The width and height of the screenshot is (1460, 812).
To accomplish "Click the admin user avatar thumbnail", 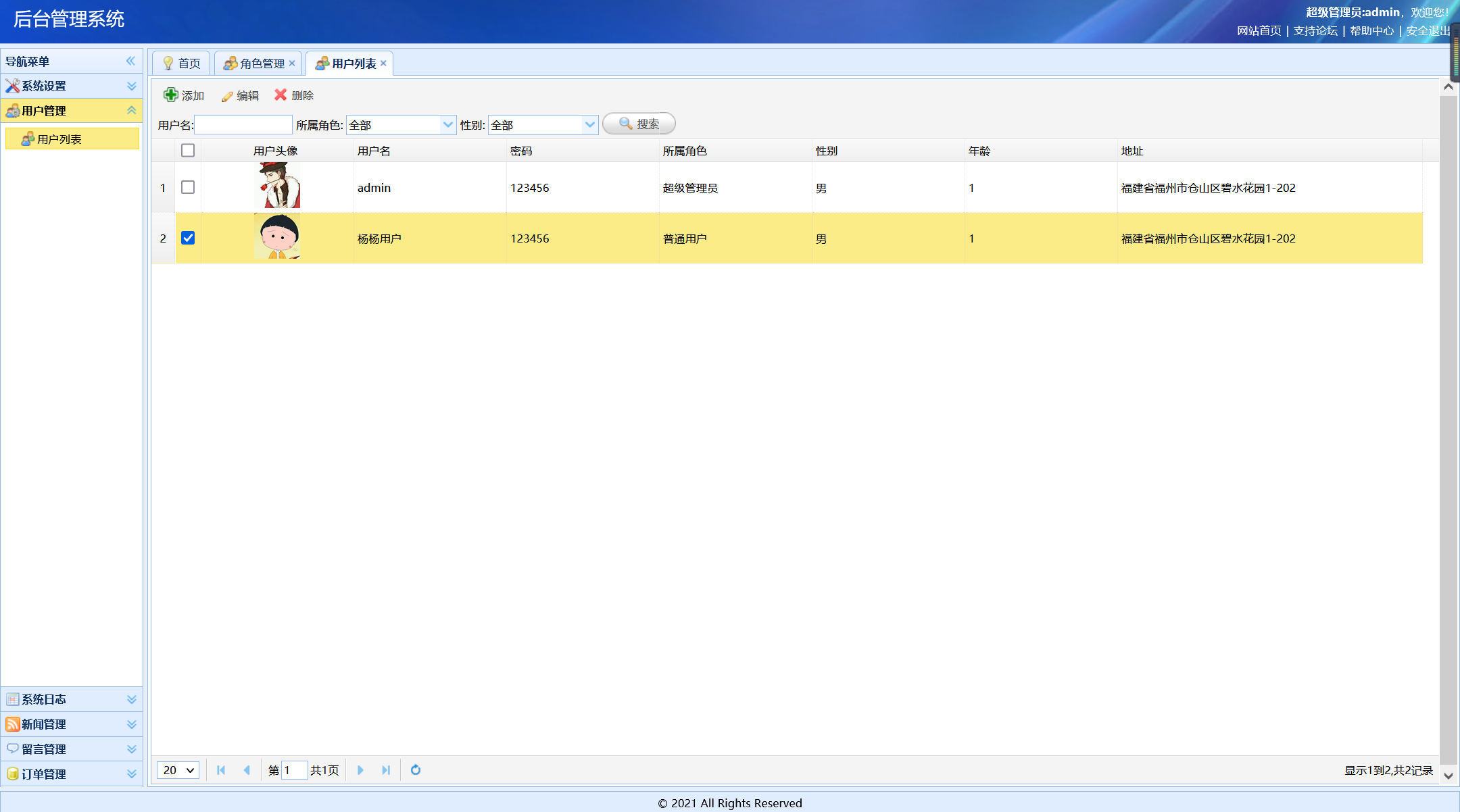I will (277, 185).
